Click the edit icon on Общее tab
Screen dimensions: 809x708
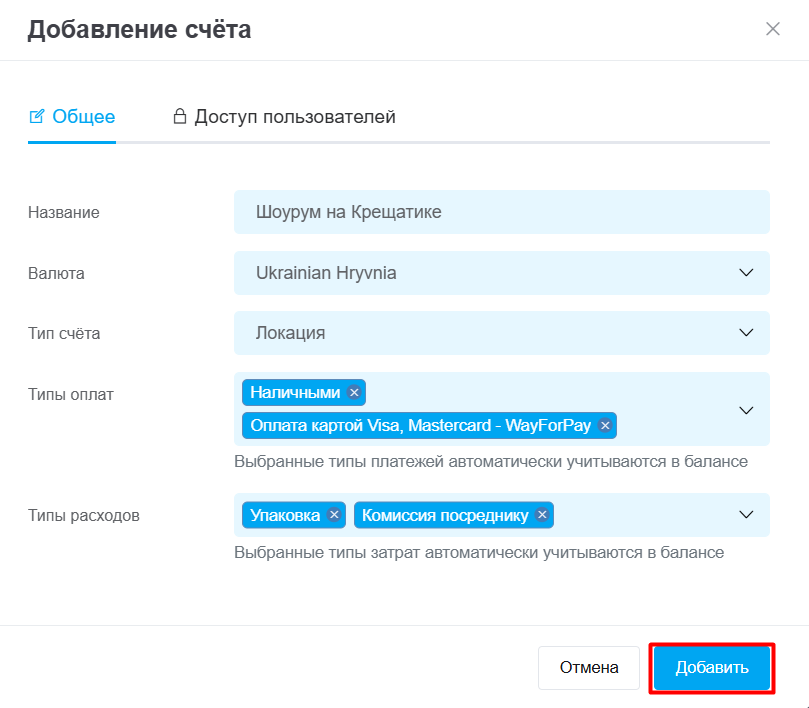point(37,117)
